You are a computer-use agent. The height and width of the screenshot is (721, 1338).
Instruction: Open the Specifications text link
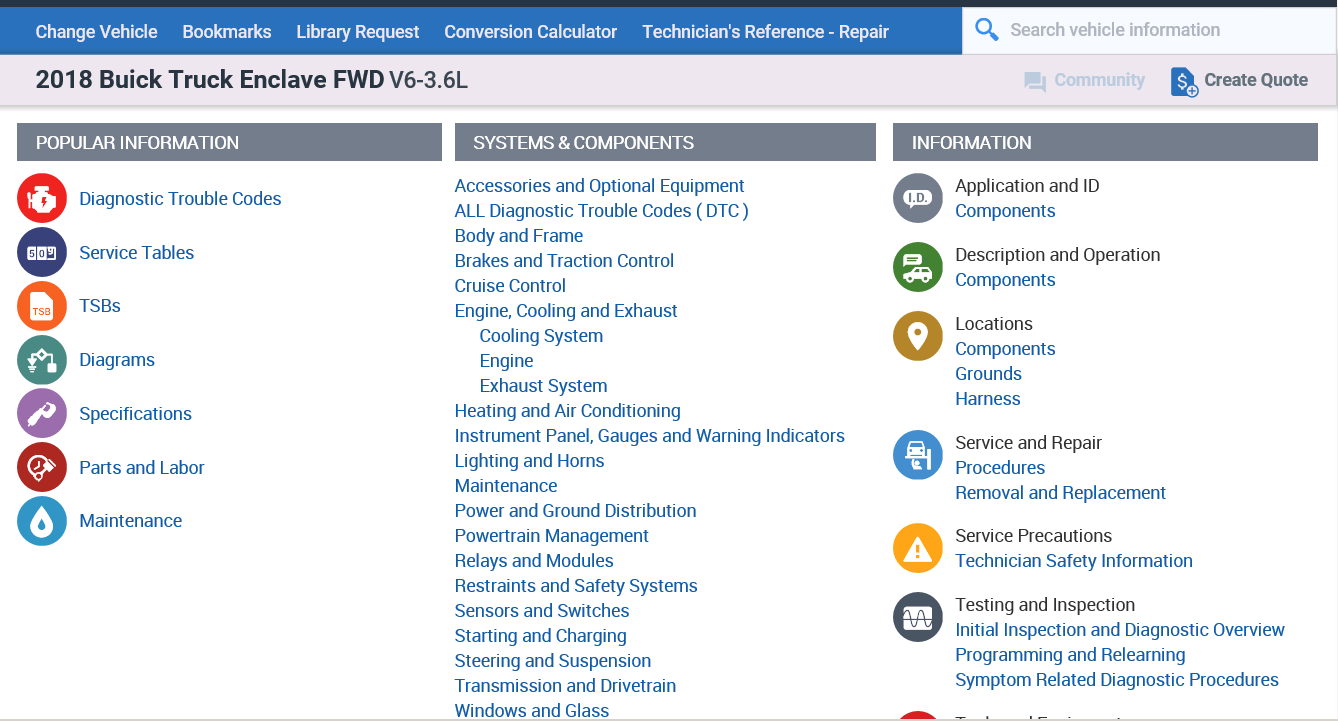point(135,414)
